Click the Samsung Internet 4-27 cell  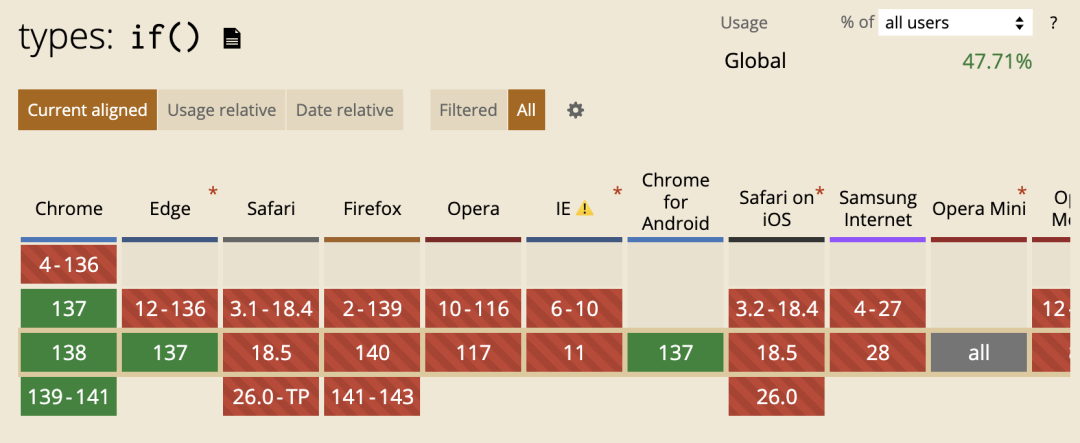coord(878,308)
